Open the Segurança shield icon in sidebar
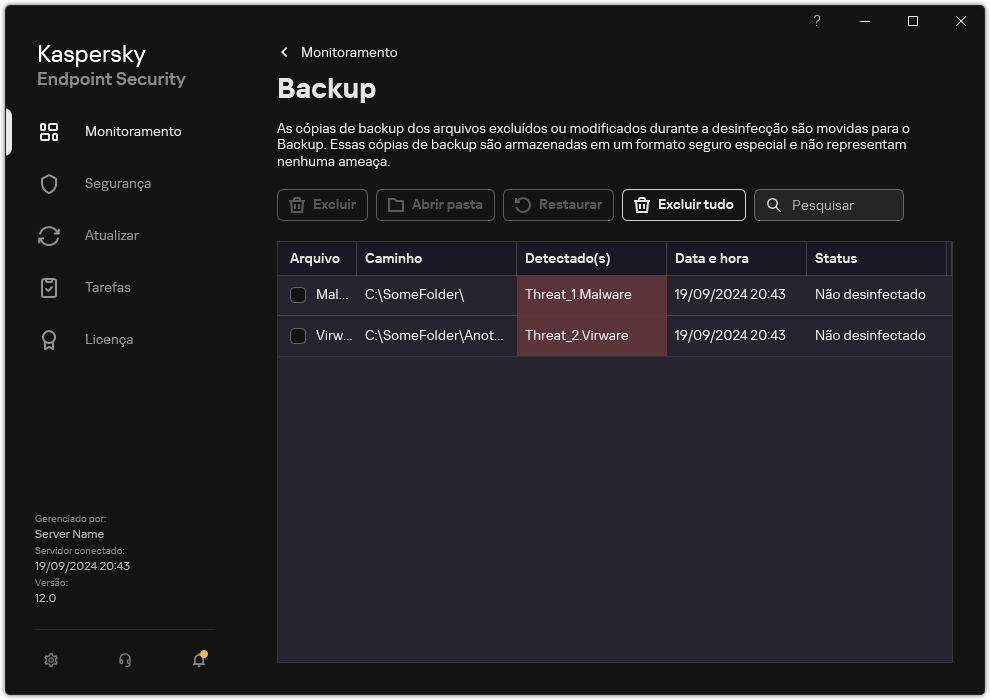 [x=48, y=184]
